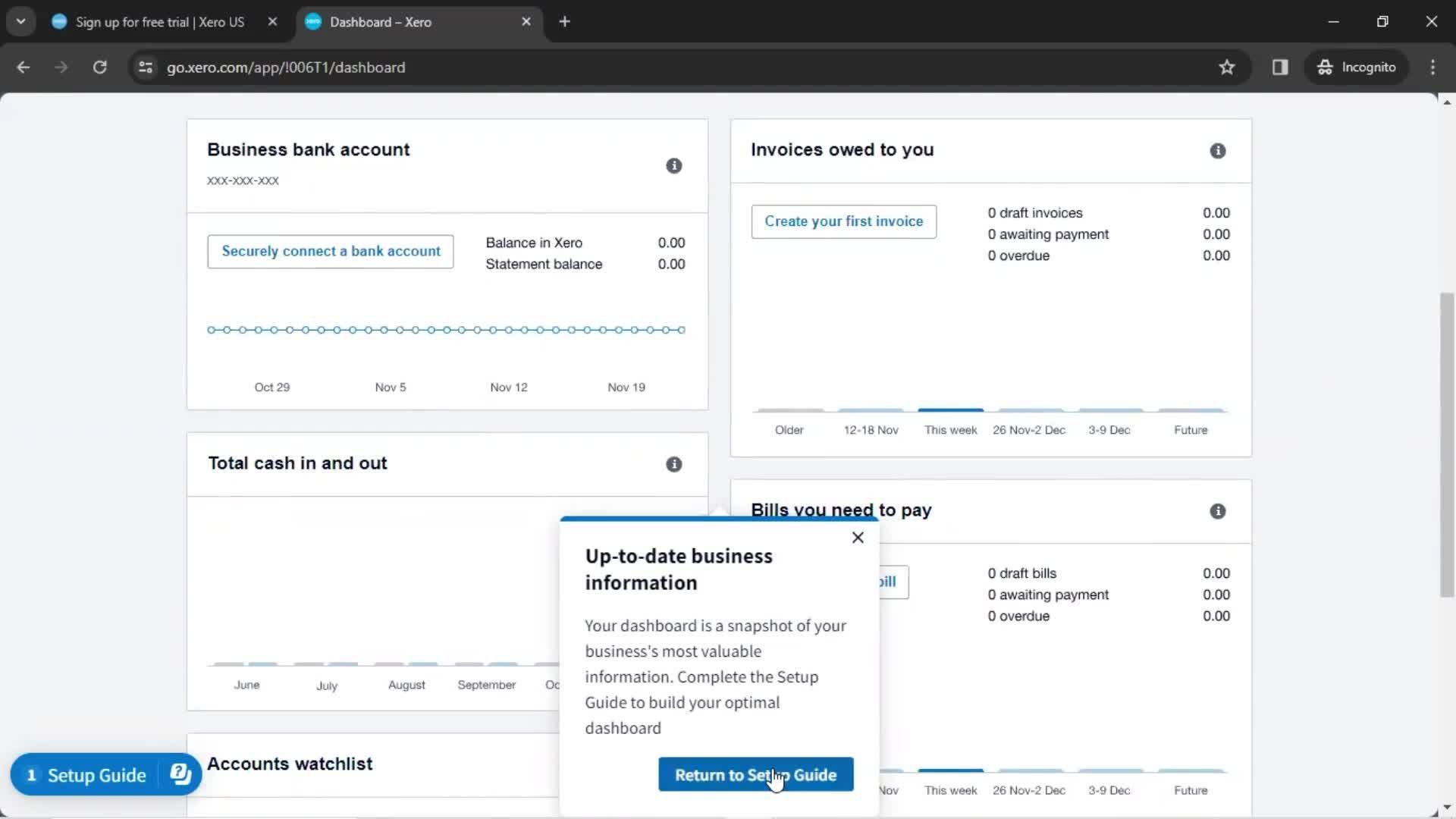Click August label on cash chart
Image resolution: width=1456 pixels, height=819 pixels.
(x=406, y=685)
